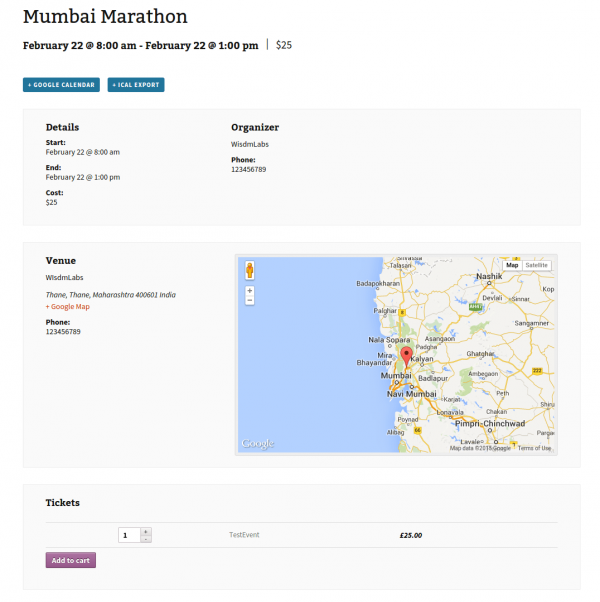Image resolution: width=600 pixels, height=602 pixels.
Task: Decrease ticket quantity with down arrow
Action: [x=146, y=539]
